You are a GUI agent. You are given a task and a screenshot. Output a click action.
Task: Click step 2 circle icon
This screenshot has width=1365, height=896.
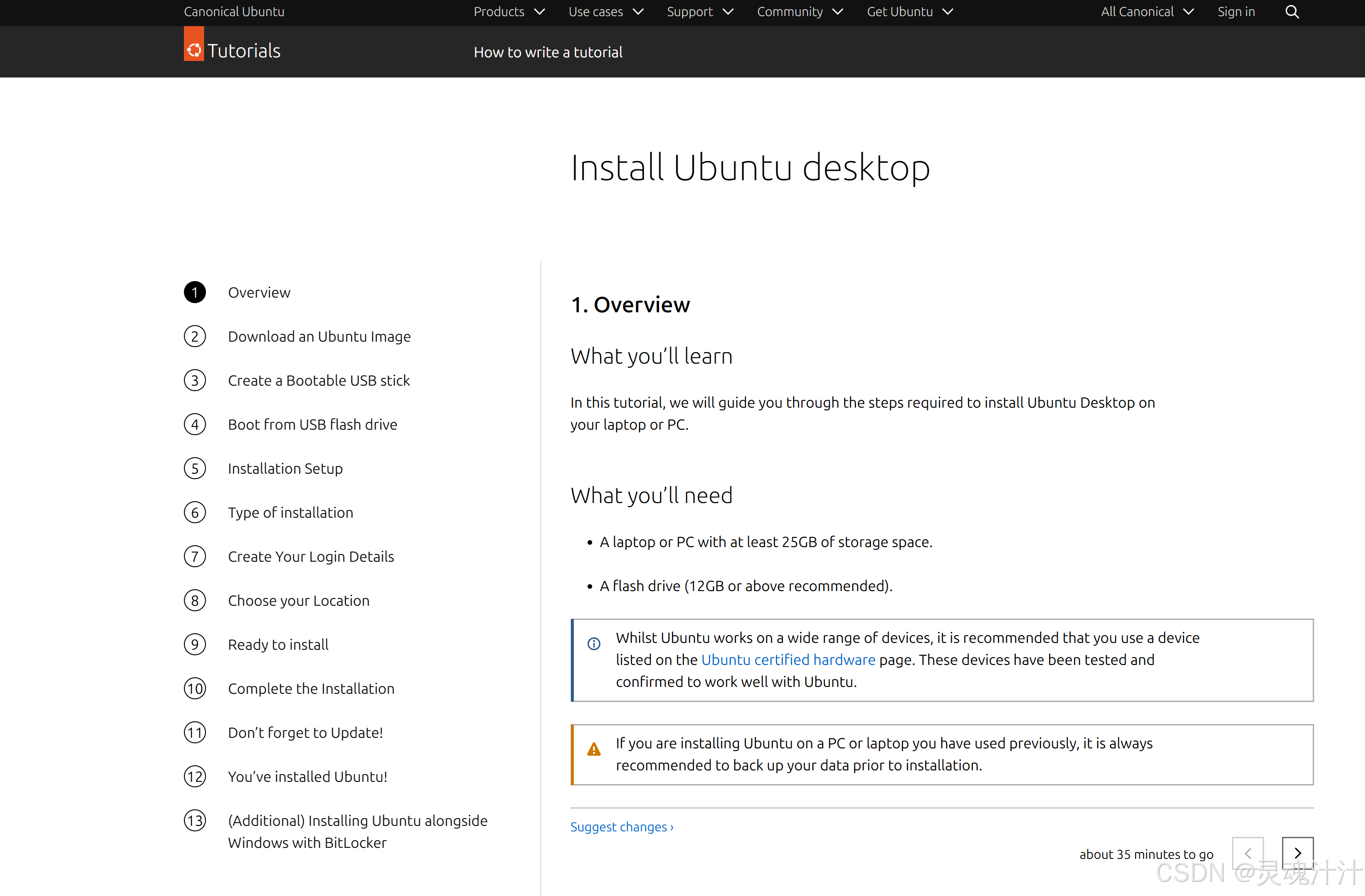[195, 337]
